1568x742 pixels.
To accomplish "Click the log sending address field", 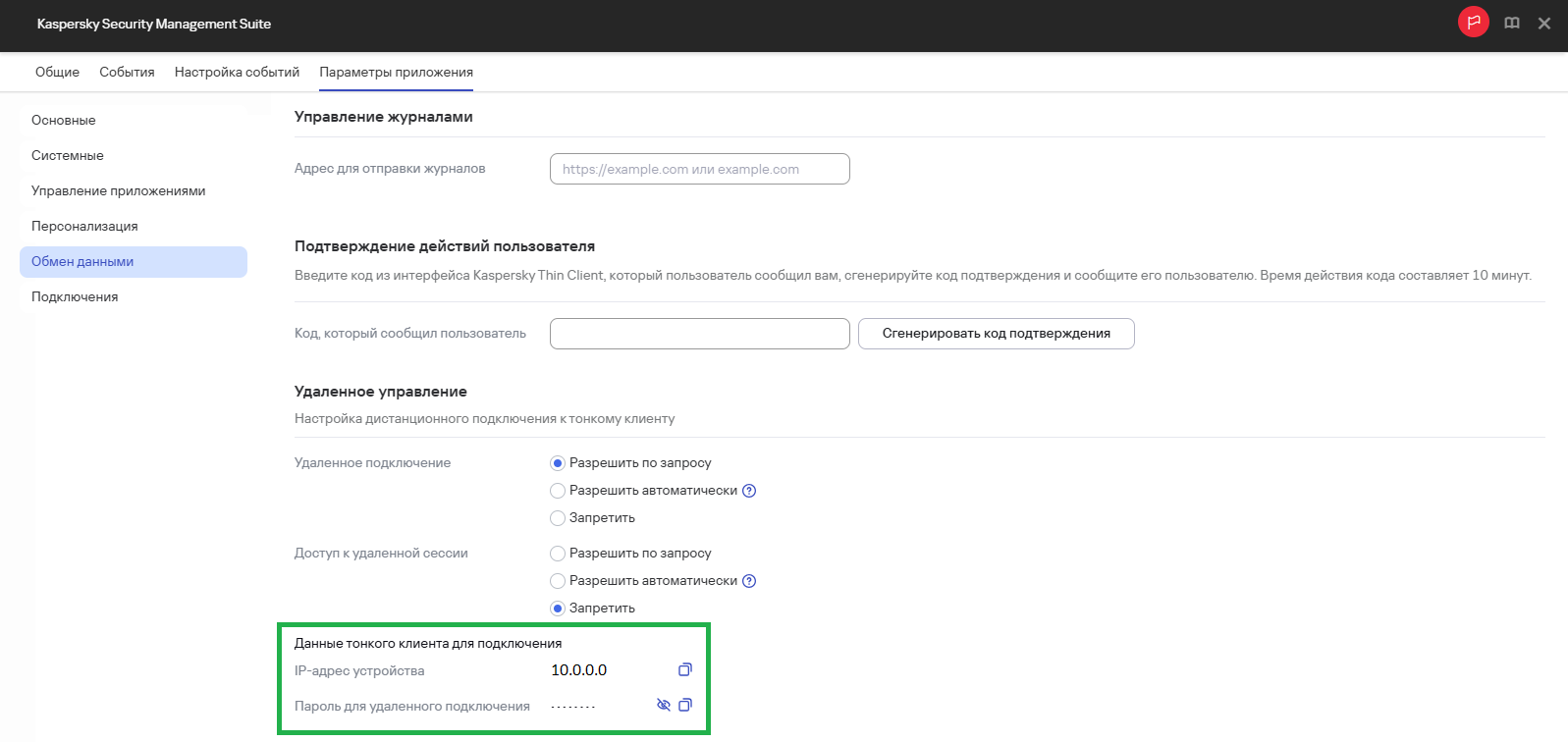I will (699, 169).
